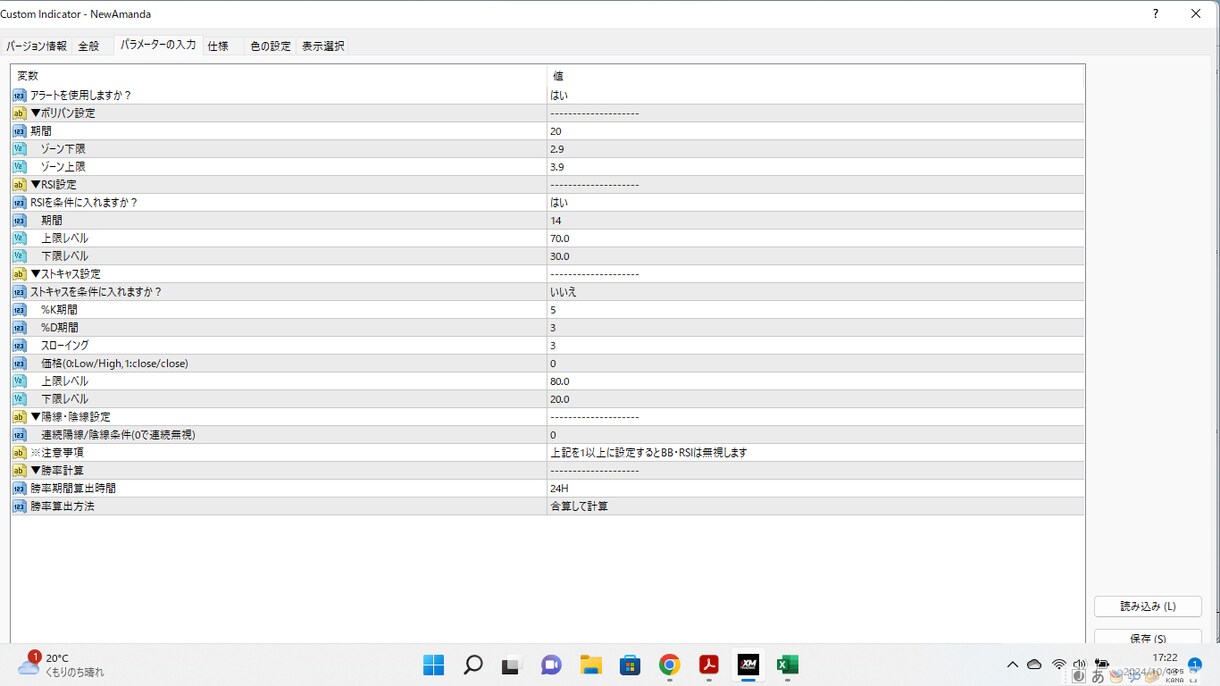Select the アラートを使用しますか？ value はい
Viewport: 1220px width, 686px height.
coord(559,95)
